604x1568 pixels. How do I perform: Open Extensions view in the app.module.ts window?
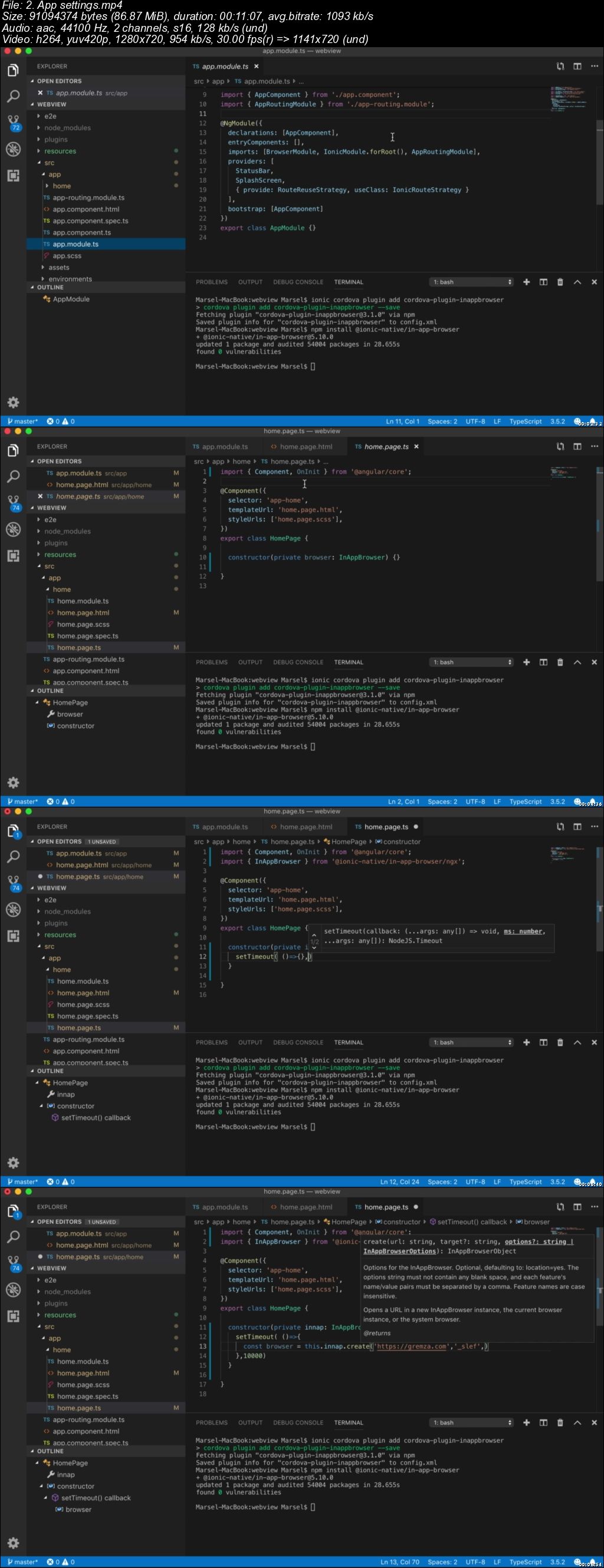point(13,175)
